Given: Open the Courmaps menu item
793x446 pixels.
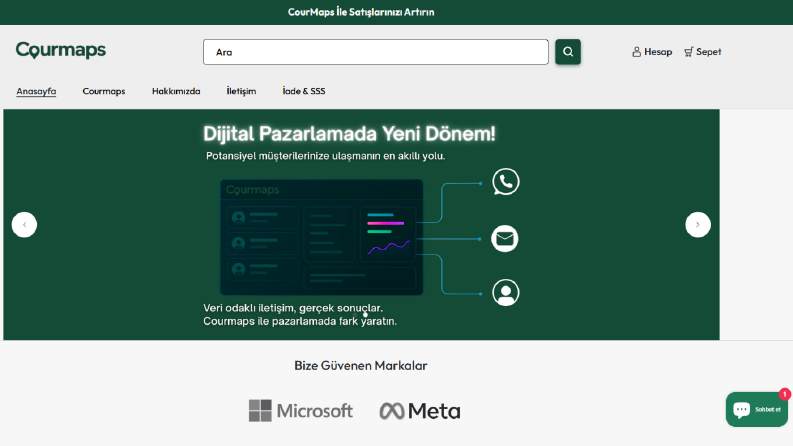Looking at the screenshot, I should click(x=104, y=91).
